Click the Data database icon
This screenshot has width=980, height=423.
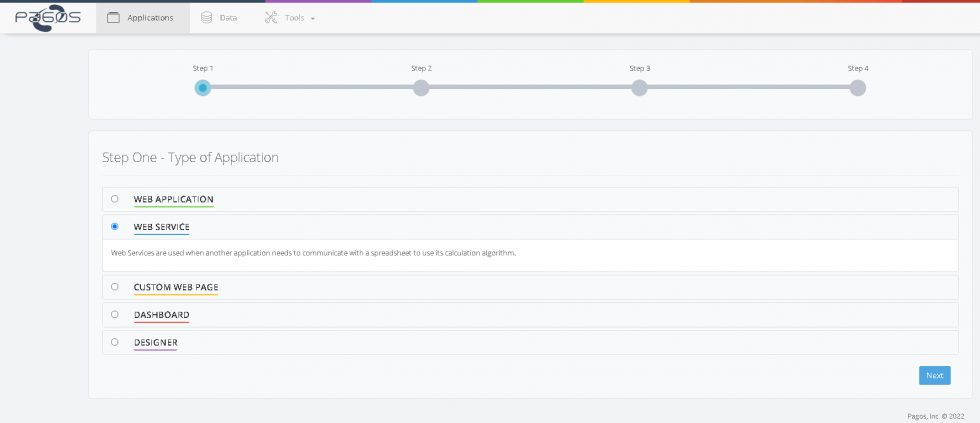click(207, 18)
